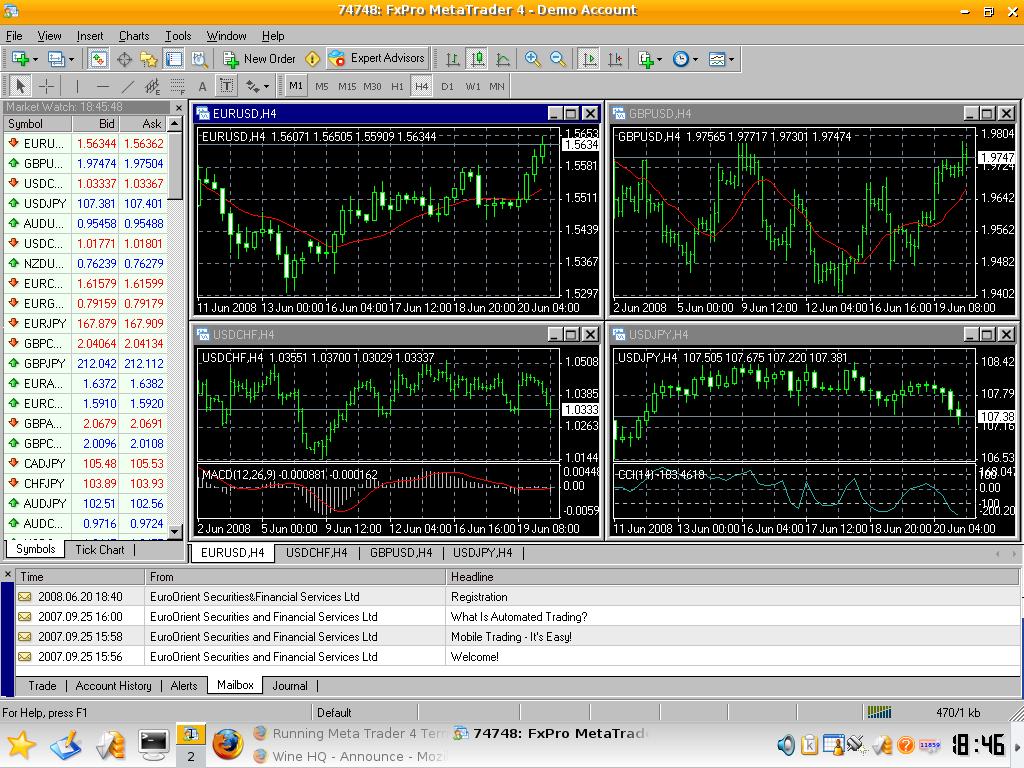The height and width of the screenshot is (768, 1024).
Task: Select the M15 timeframe button
Action: (347, 86)
